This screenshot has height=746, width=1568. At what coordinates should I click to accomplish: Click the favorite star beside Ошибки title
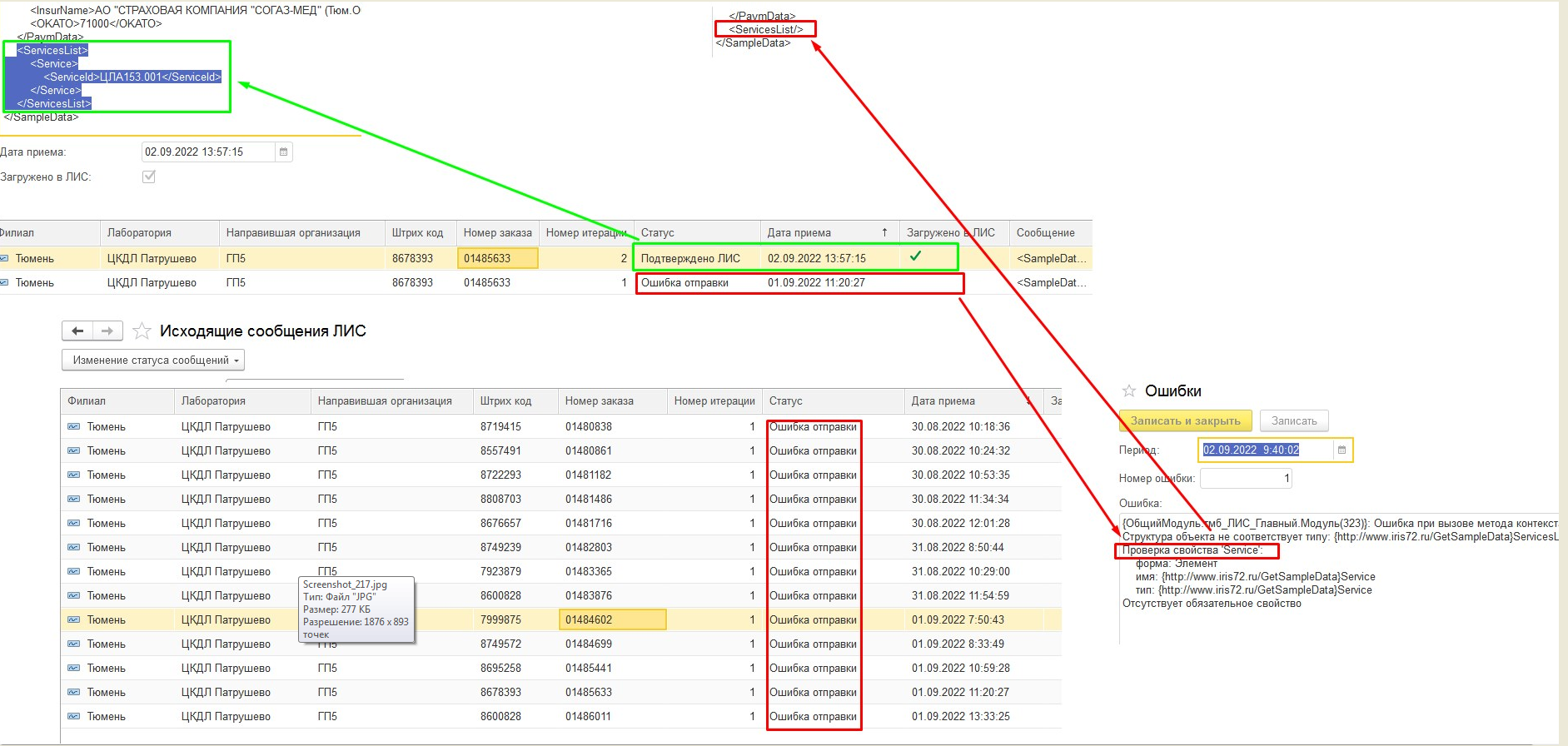1129,391
